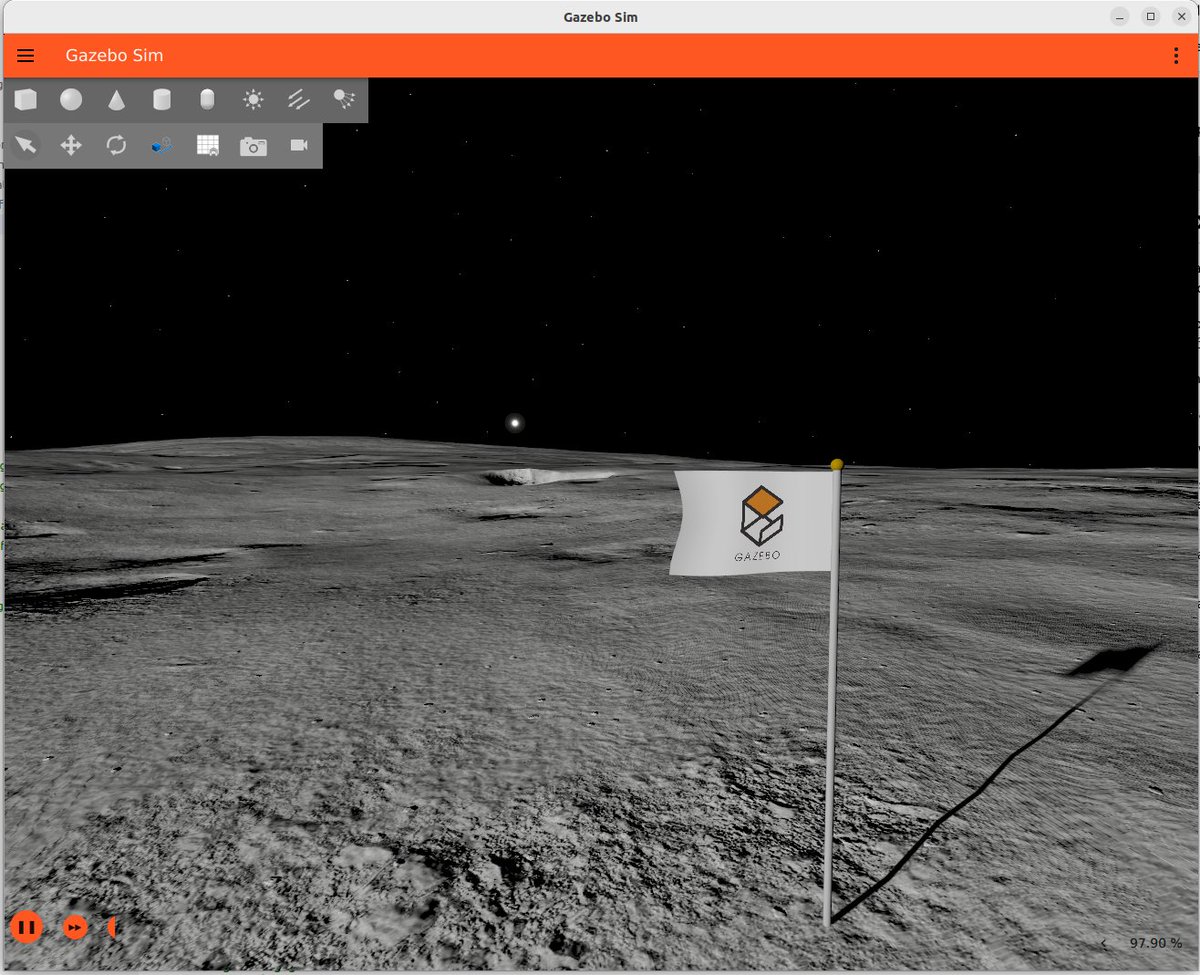
Task: Maximize the Gazebo Sim window
Action: [1151, 16]
